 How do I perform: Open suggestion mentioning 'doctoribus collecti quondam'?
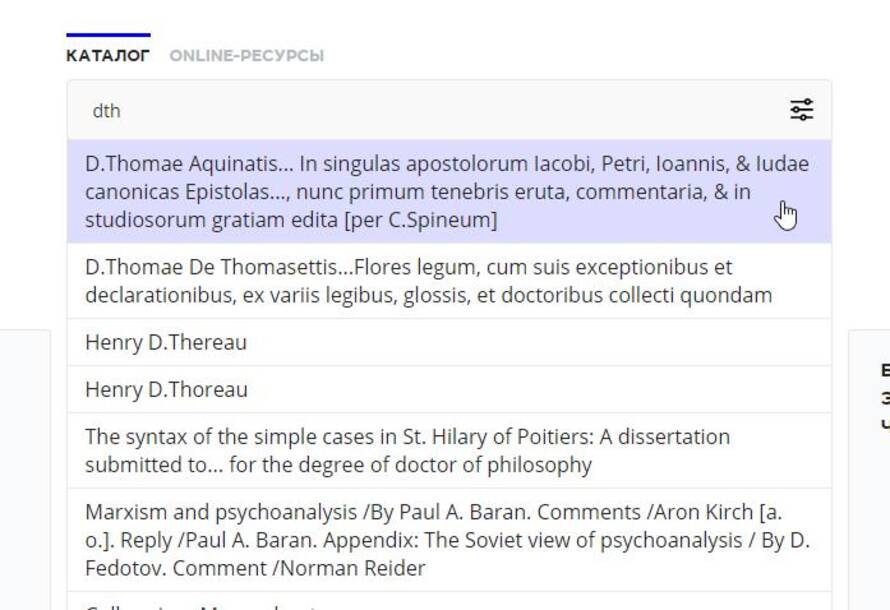pyautogui.click(x=450, y=281)
